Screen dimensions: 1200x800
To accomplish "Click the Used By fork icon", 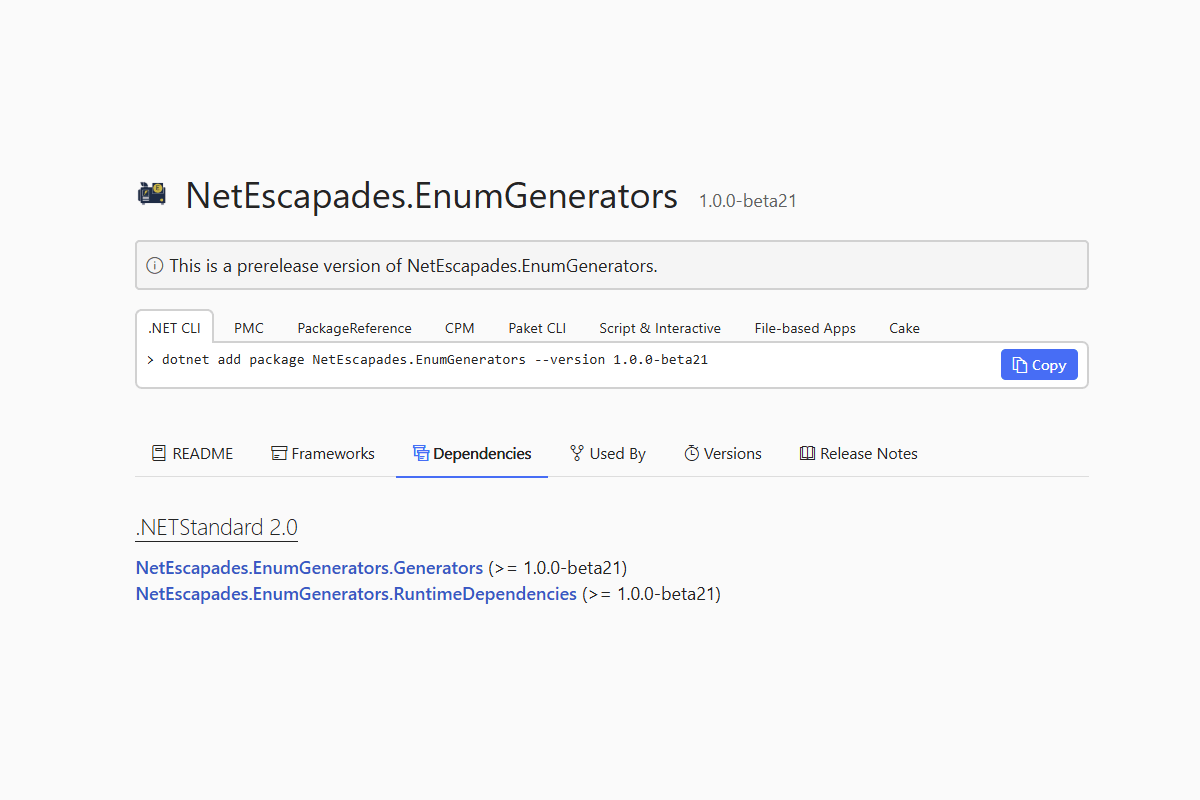I will click(x=577, y=454).
